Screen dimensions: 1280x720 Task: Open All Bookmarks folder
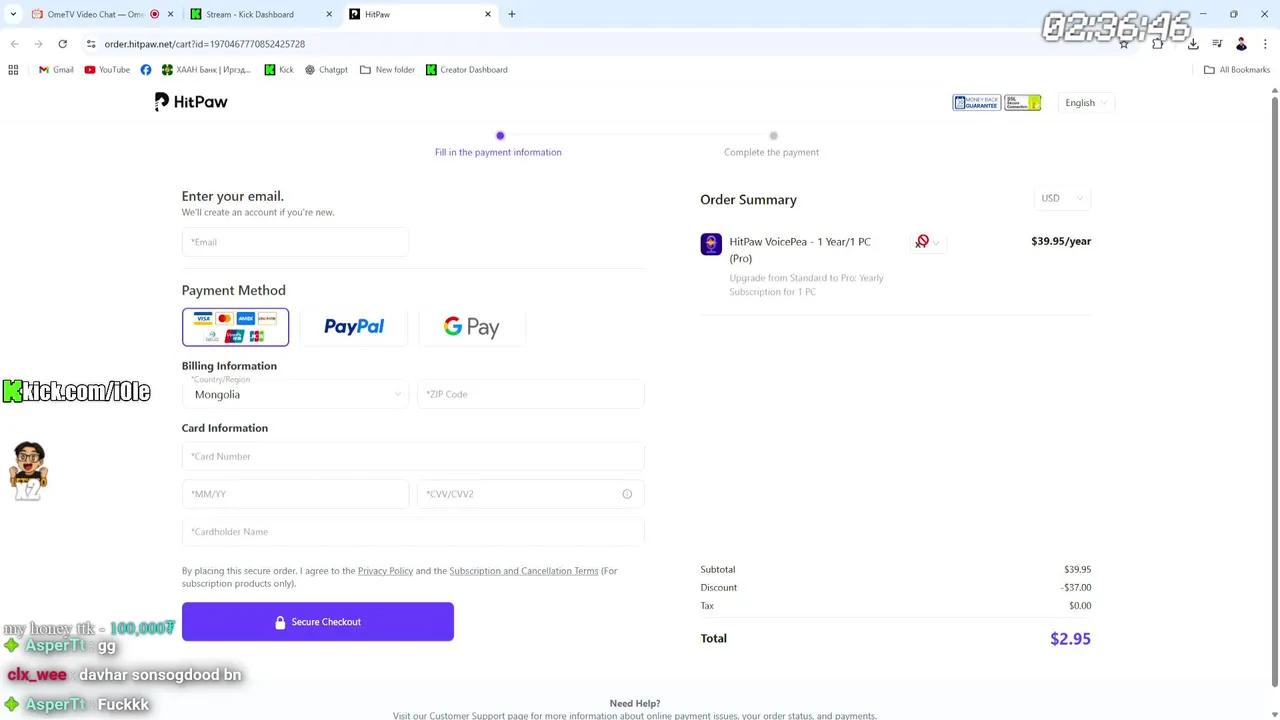pyautogui.click(x=1237, y=70)
